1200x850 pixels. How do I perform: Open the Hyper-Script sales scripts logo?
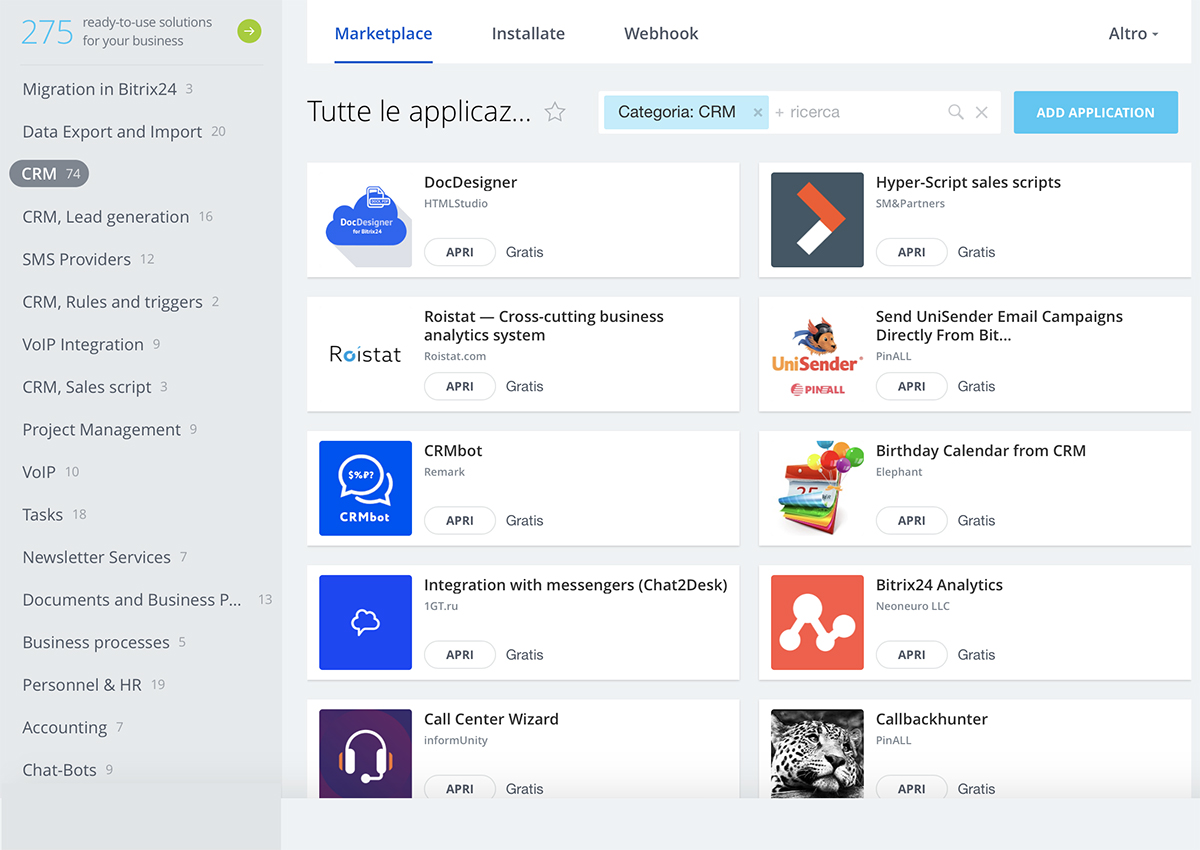point(817,220)
